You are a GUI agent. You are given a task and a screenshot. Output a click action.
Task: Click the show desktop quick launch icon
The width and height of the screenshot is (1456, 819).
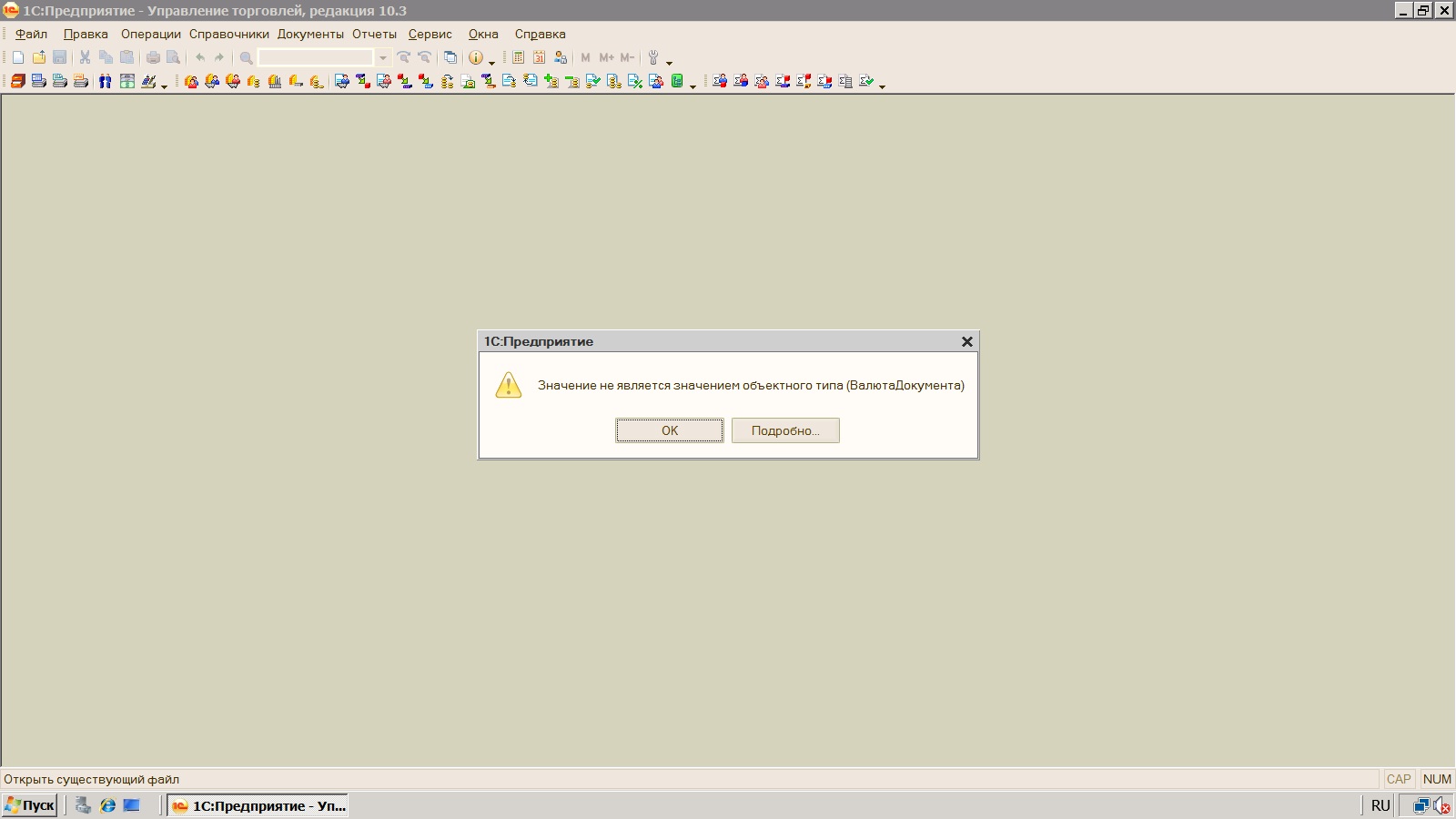[x=132, y=805]
